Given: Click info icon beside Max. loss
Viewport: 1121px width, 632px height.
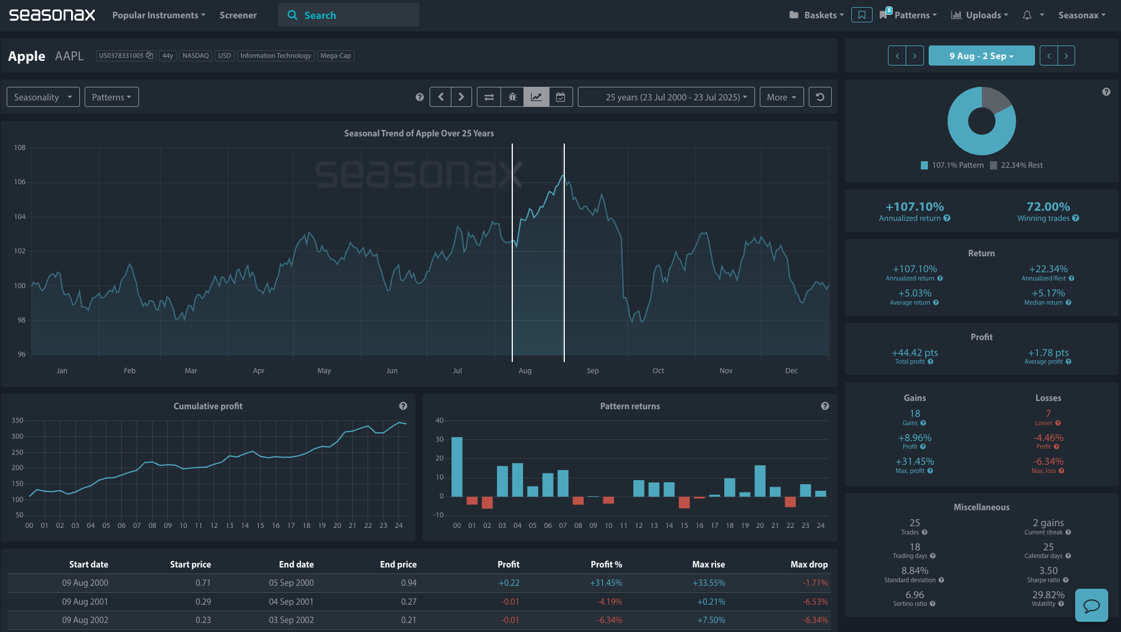Looking at the screenshot, I should (x=1062, y=470).
